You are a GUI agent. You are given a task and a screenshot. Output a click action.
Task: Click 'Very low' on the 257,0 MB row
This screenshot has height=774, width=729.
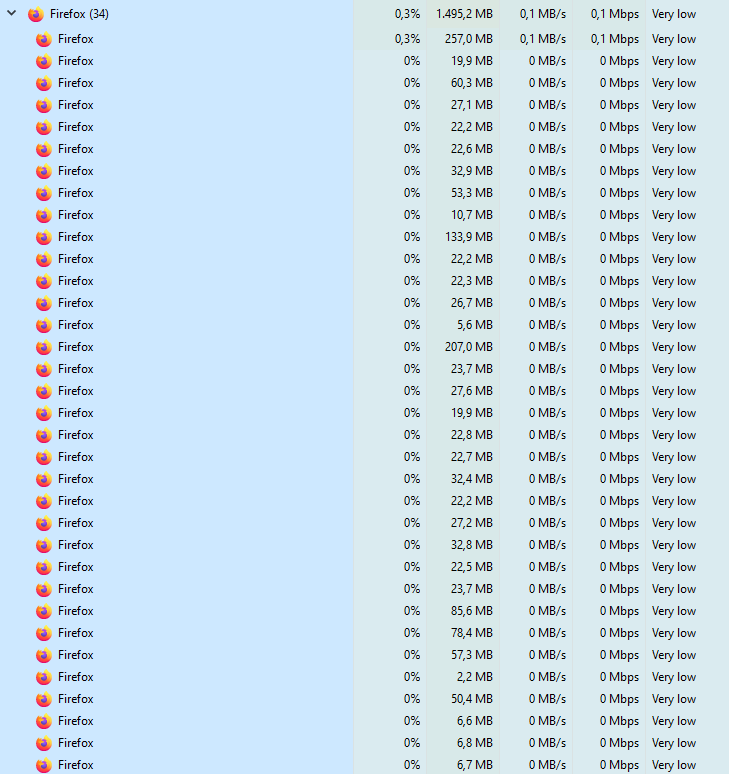[x=674, y=39]
